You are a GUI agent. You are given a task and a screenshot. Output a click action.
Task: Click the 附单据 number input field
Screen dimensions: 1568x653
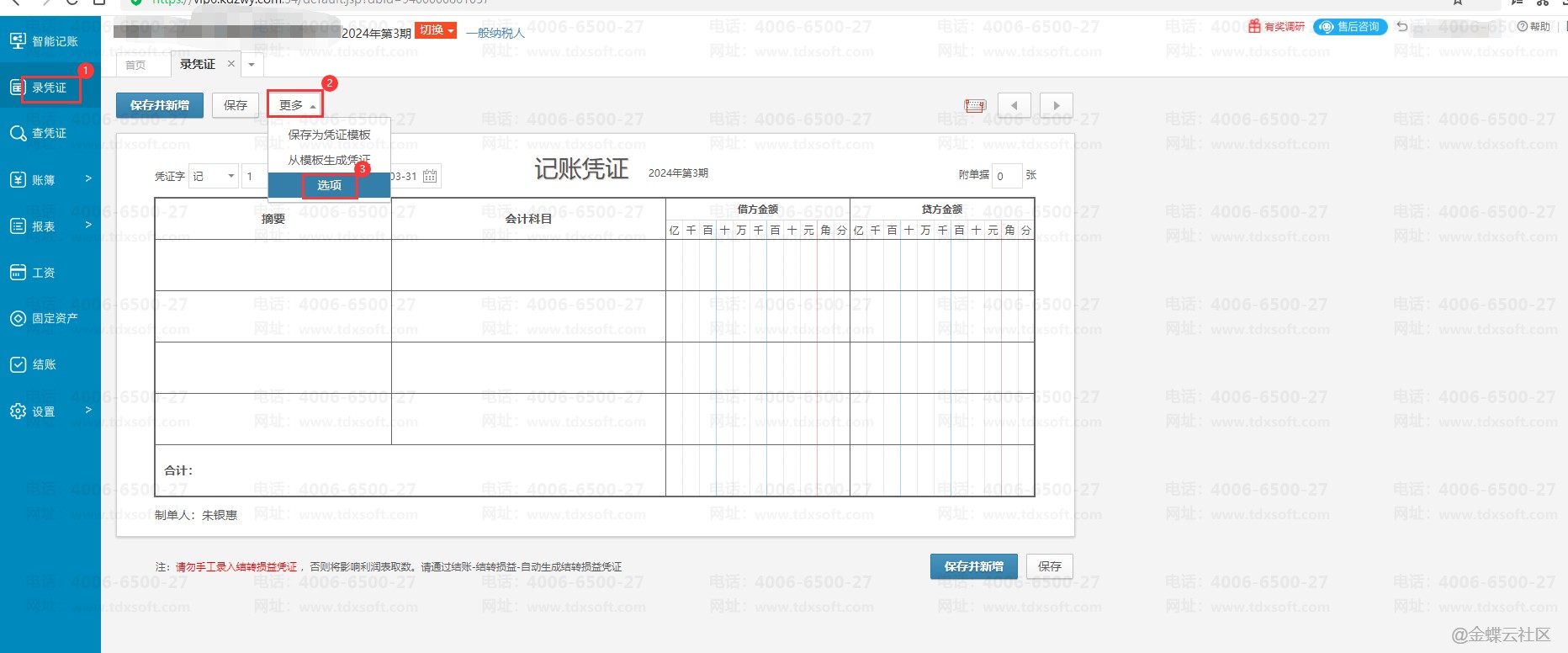click(x=1006, y=176)
